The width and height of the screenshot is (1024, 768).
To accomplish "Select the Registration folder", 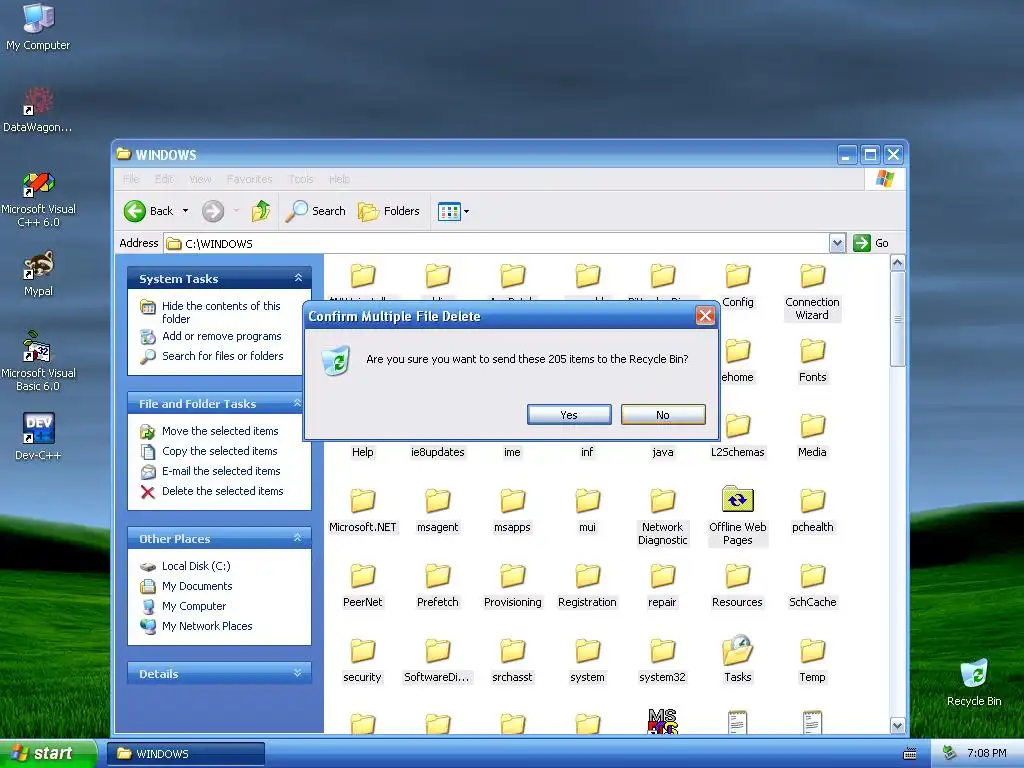I will coord(587,586).
